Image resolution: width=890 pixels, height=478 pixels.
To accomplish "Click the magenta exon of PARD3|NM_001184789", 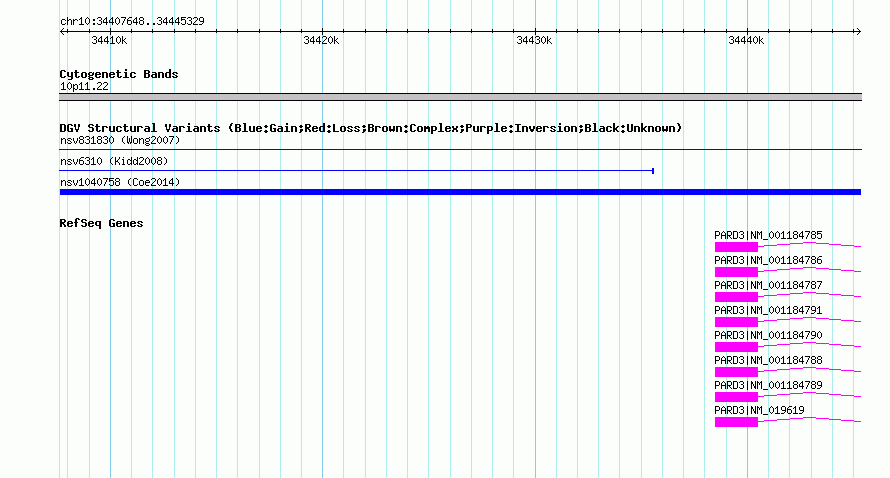I will pyautogui.click(x=736, y=397).
